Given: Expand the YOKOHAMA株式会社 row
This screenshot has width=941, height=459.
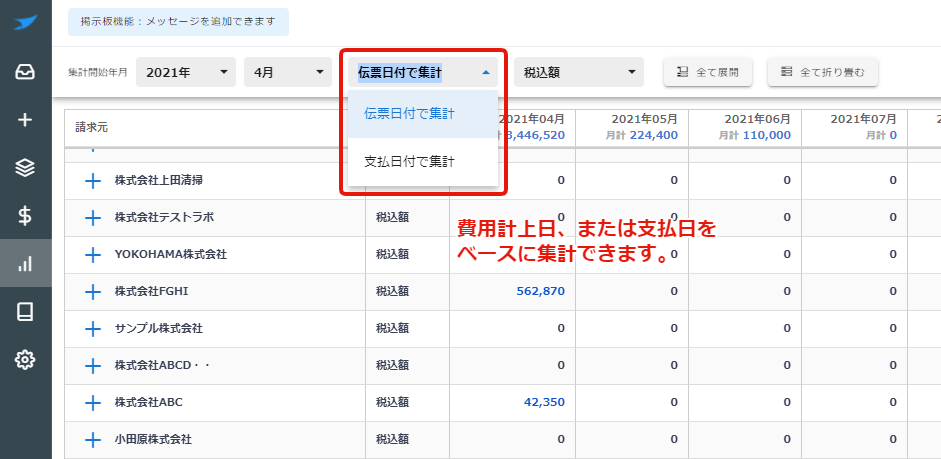Looking at the screenshot, I should coord(92,255).
